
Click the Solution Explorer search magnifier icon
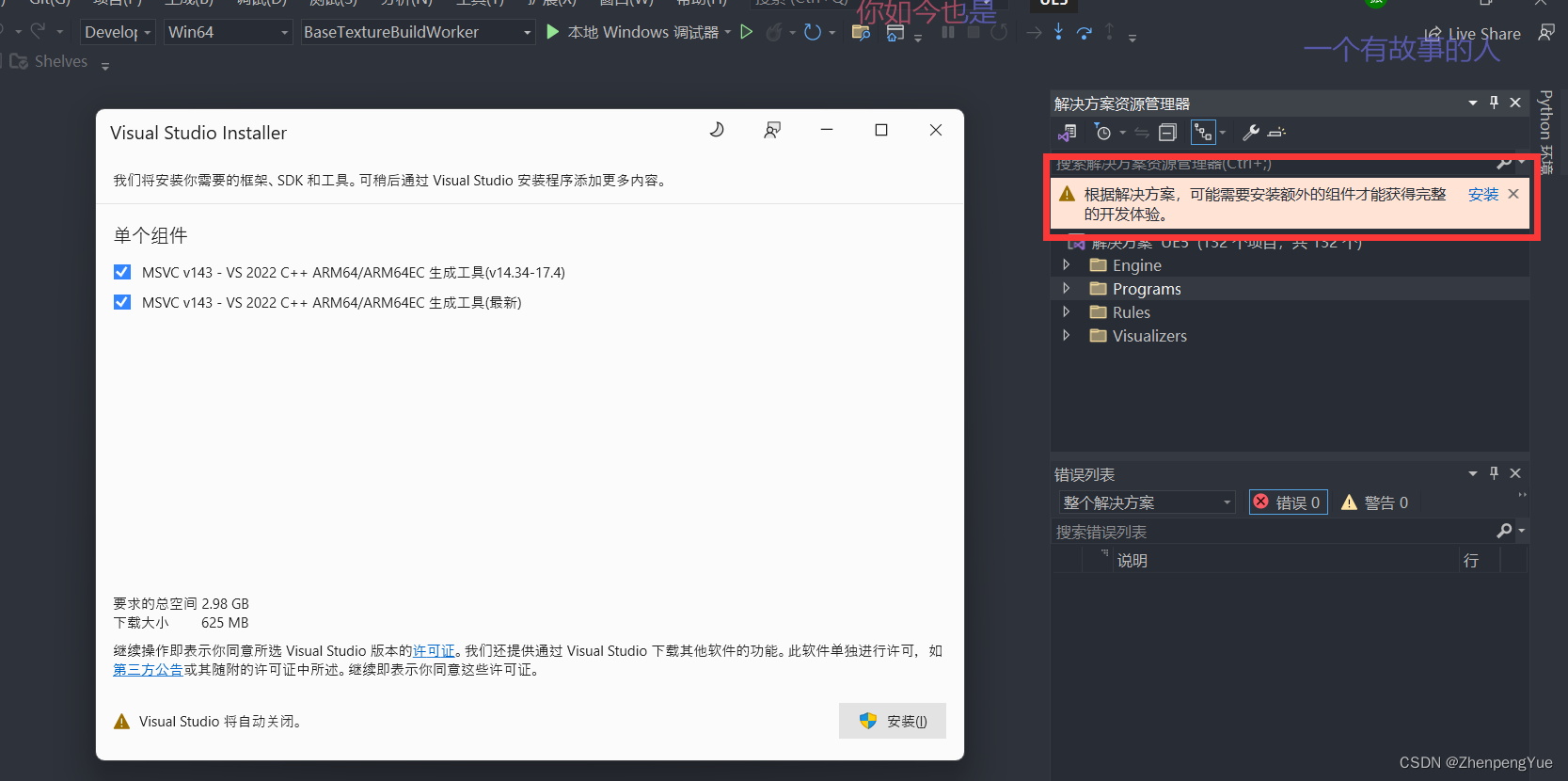(1504, 165)
